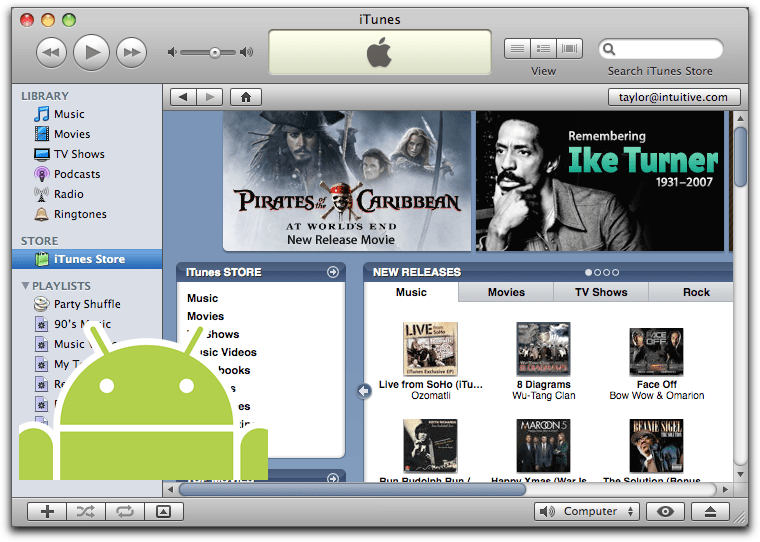Switch to the Movies tab in New Releases
The height and width of the screenshot is (542, 760).
[x=506, y=292]
